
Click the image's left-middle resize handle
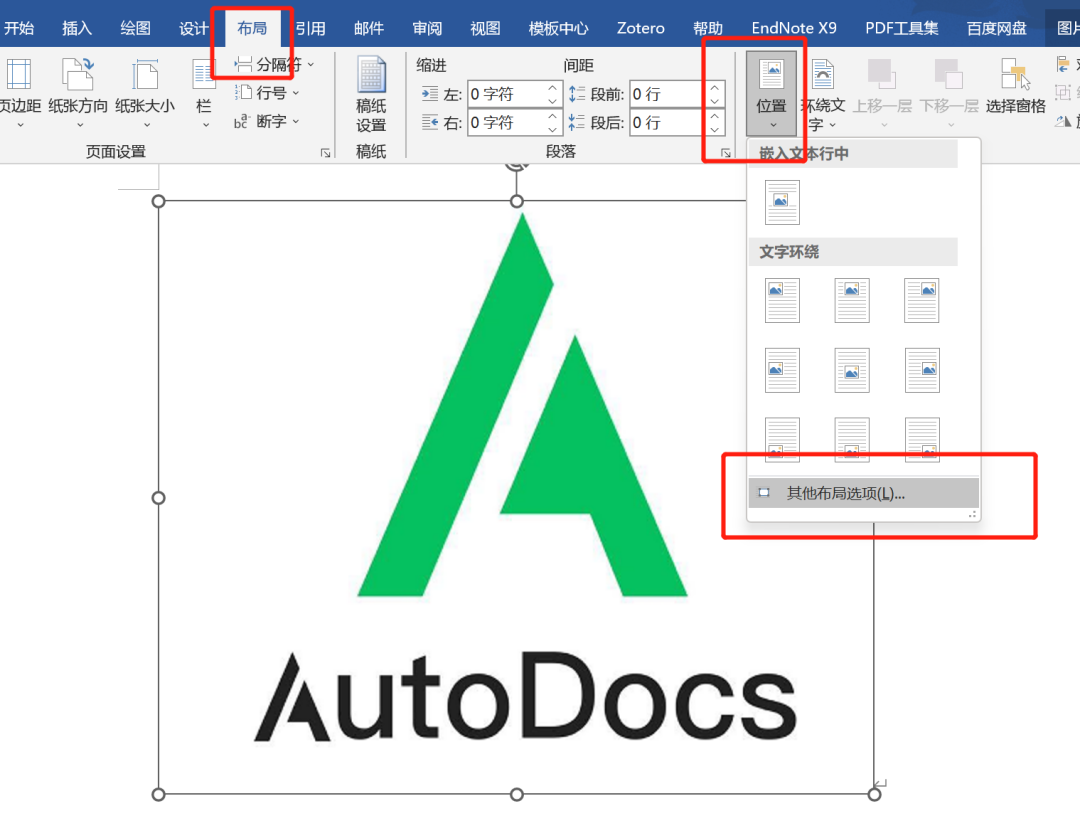tap(158, 498)
